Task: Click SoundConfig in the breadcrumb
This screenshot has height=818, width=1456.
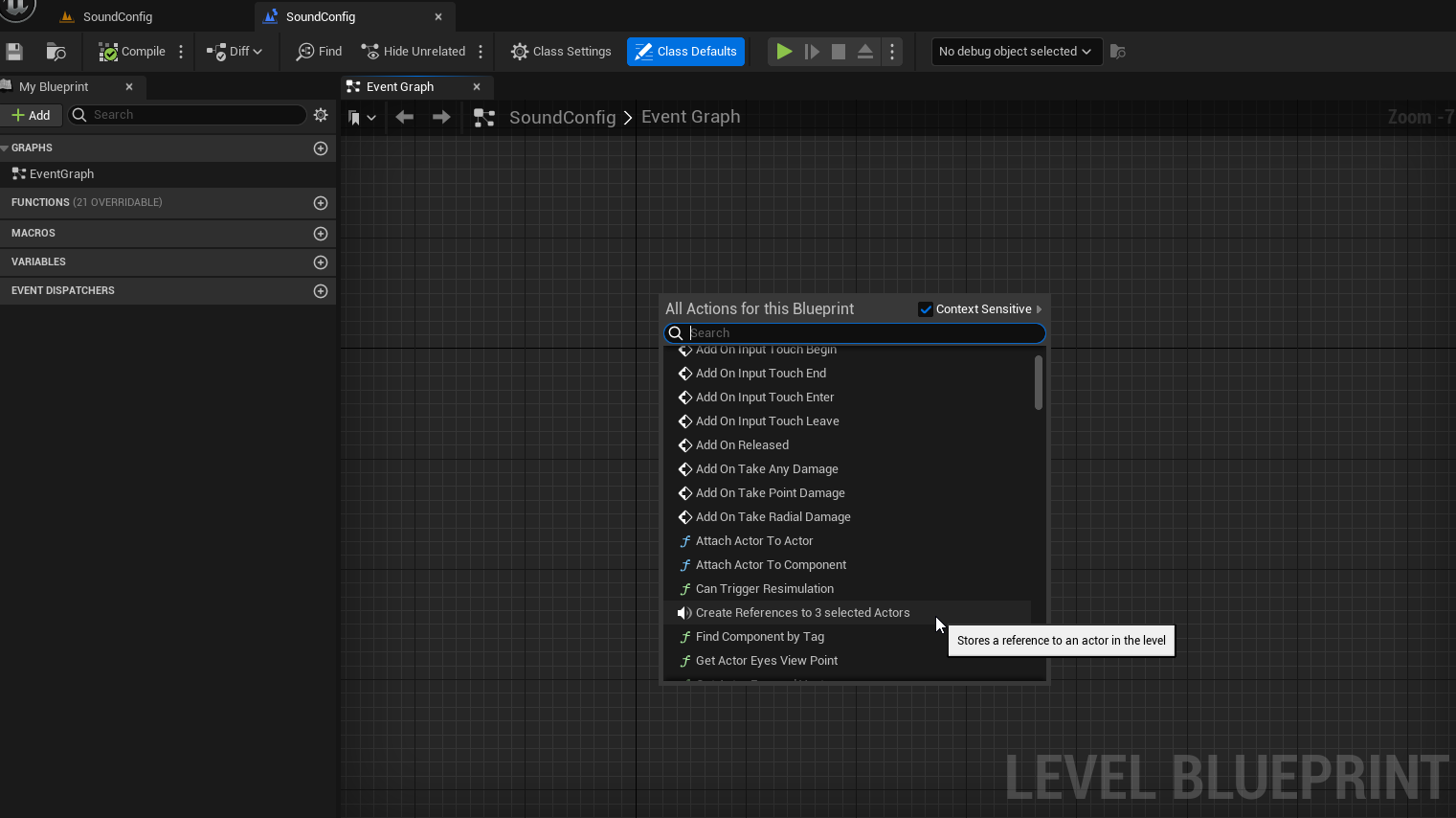Action: tap(563, 117)
